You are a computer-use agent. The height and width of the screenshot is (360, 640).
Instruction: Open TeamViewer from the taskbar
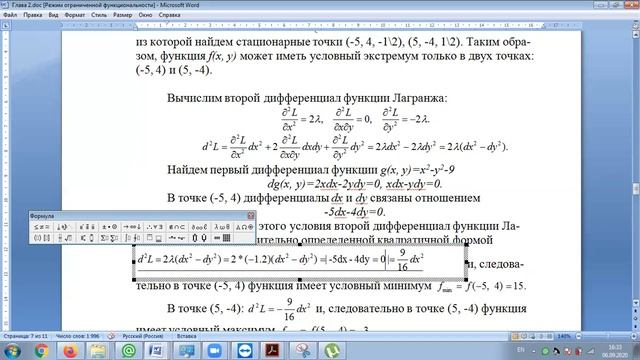(245, 351)
